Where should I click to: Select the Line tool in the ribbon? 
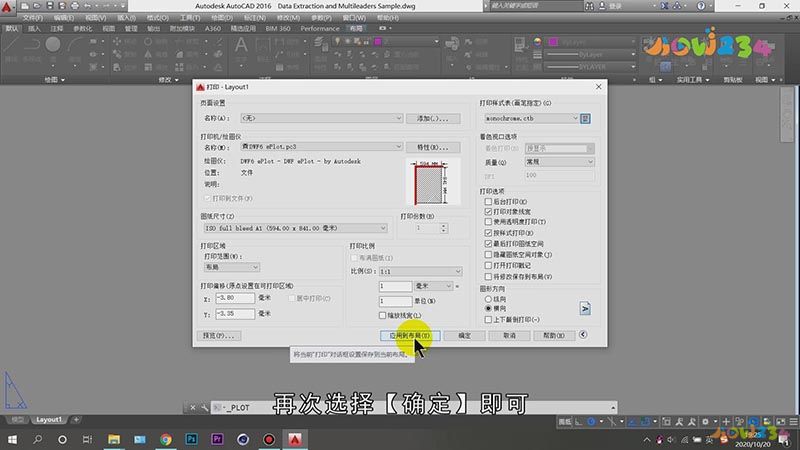point(11,44)
